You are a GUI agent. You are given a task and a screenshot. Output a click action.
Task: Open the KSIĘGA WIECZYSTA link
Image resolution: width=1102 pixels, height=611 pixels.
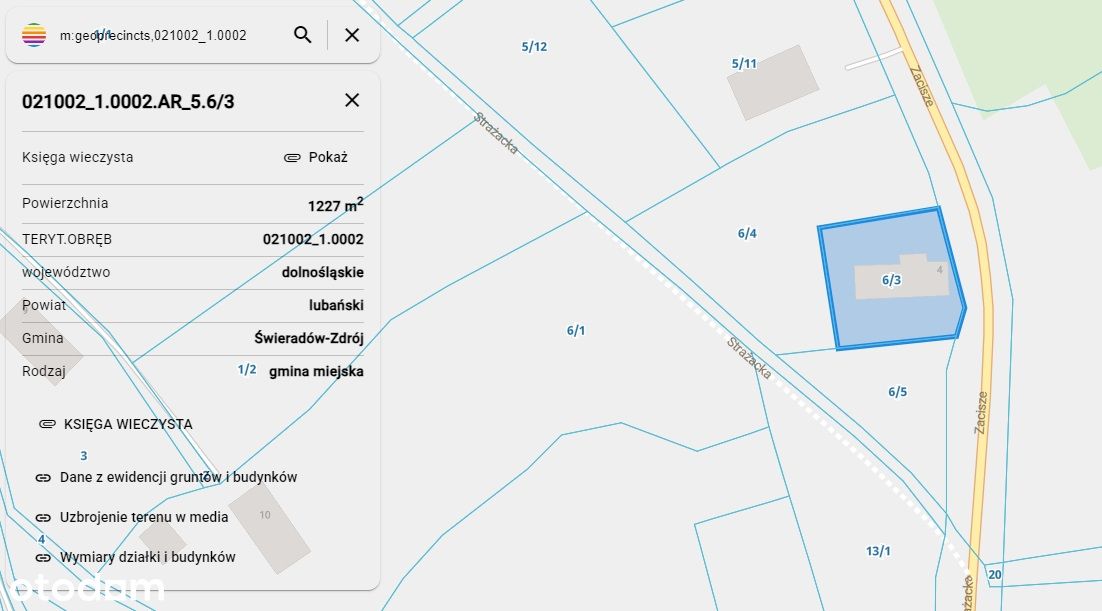(x=128, y=424)
